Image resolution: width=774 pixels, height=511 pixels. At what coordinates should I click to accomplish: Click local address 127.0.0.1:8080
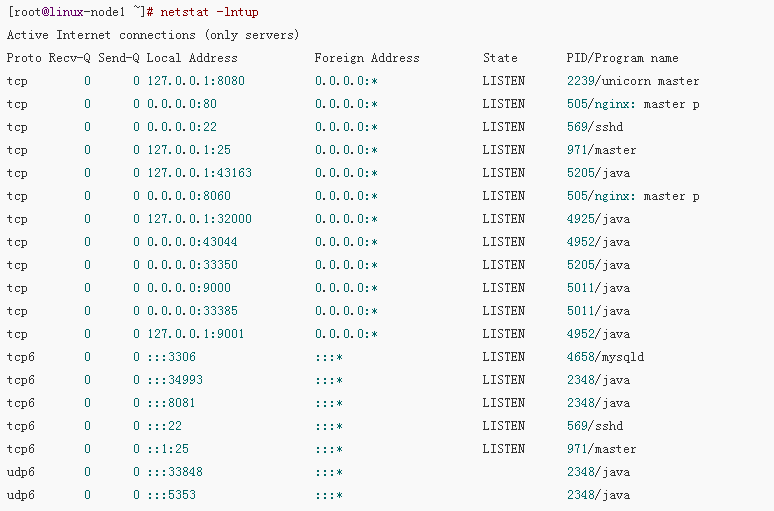[196, 81]
